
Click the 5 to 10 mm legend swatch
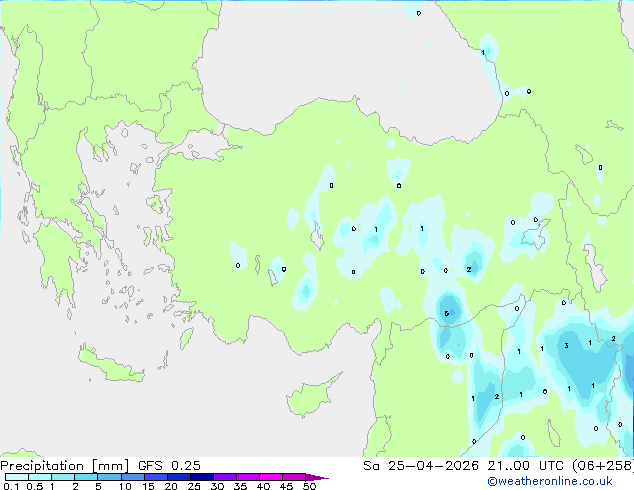(x=109, y=477)
